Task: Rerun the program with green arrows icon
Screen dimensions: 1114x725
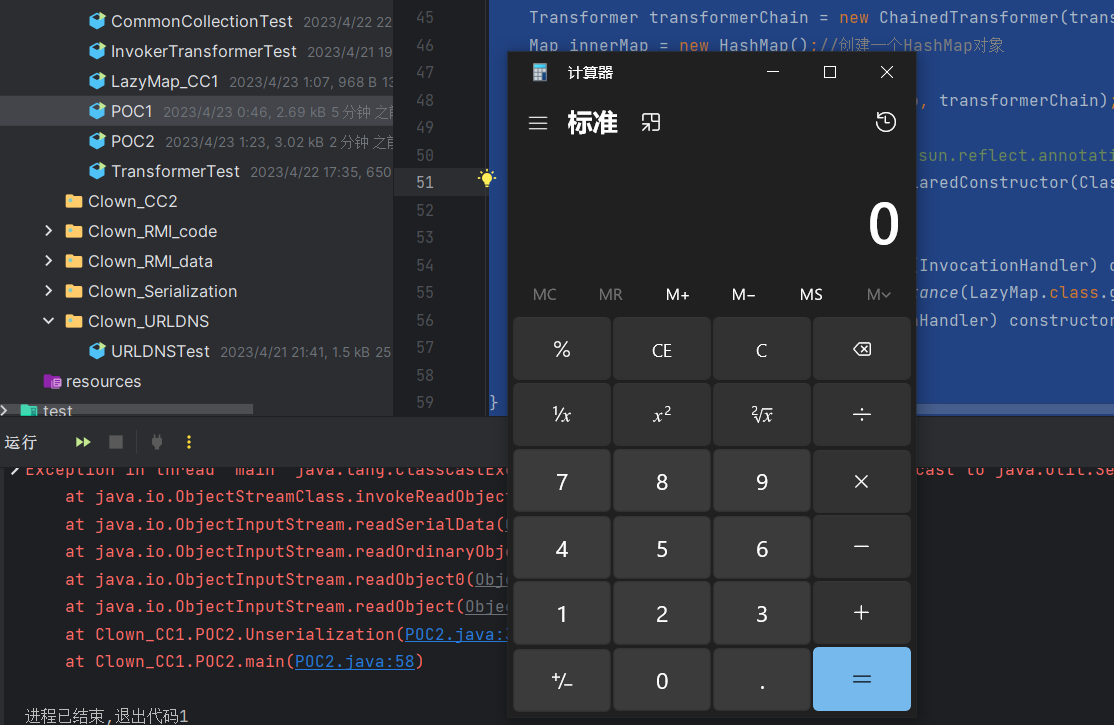Action: (x=83, y=442)
